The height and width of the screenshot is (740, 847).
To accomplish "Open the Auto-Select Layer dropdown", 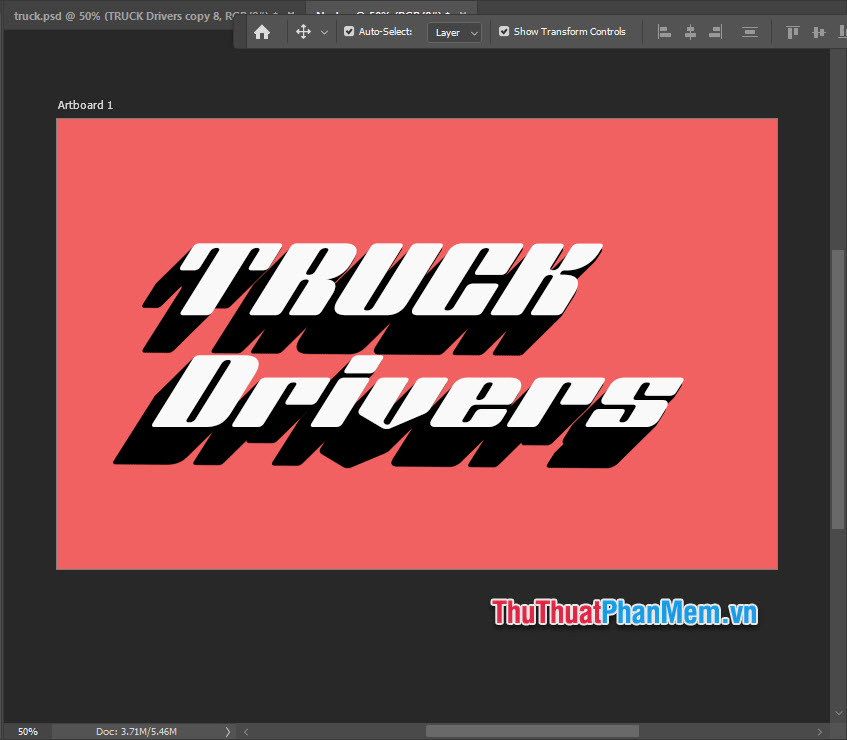I will (454, 32).
